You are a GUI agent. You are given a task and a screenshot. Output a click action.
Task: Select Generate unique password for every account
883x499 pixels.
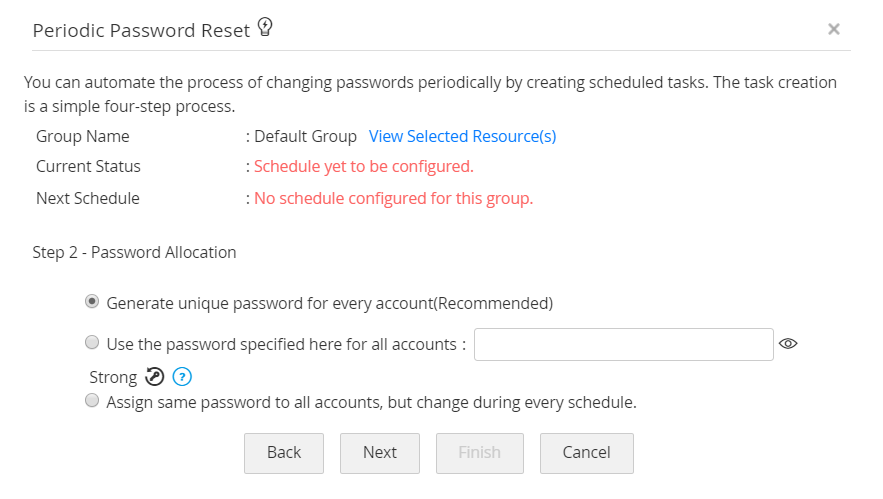tap(93, 301)
